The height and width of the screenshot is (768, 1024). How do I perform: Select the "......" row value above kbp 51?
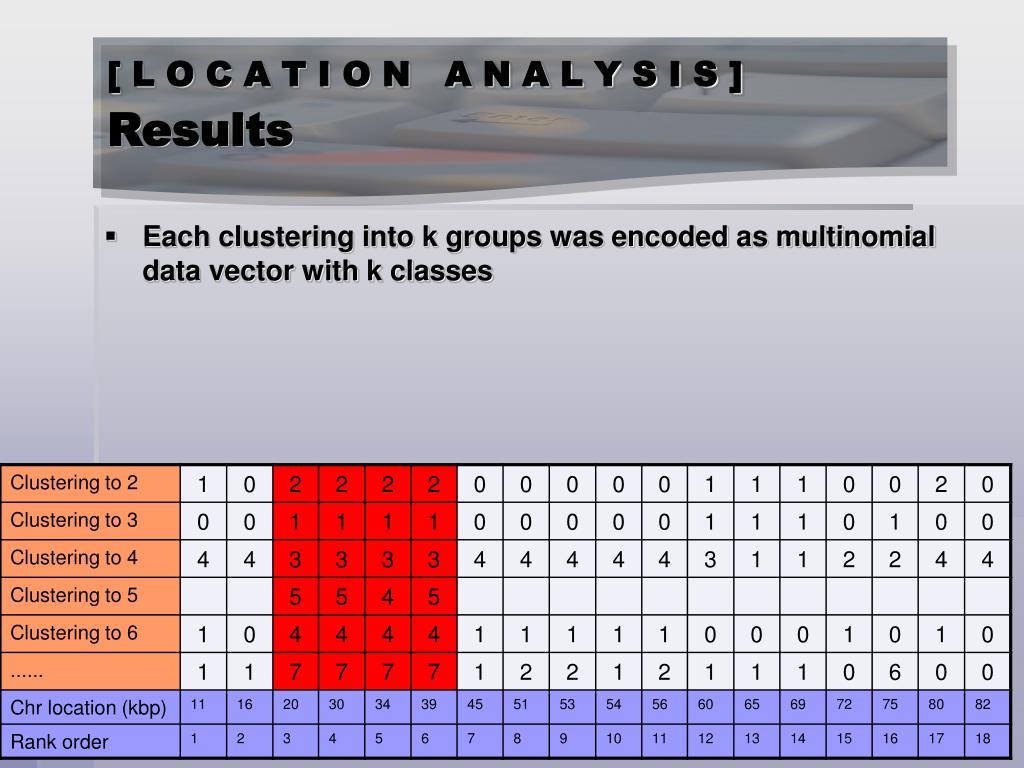click(x=525, y=672)
